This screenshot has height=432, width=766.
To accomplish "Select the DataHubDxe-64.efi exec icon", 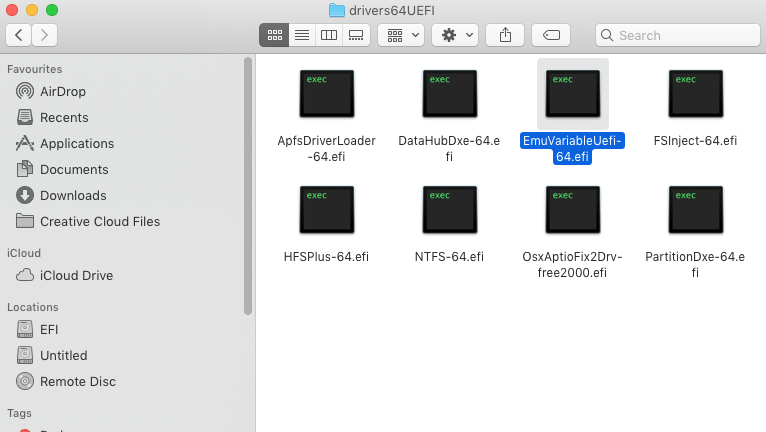I will click(450, 93).
